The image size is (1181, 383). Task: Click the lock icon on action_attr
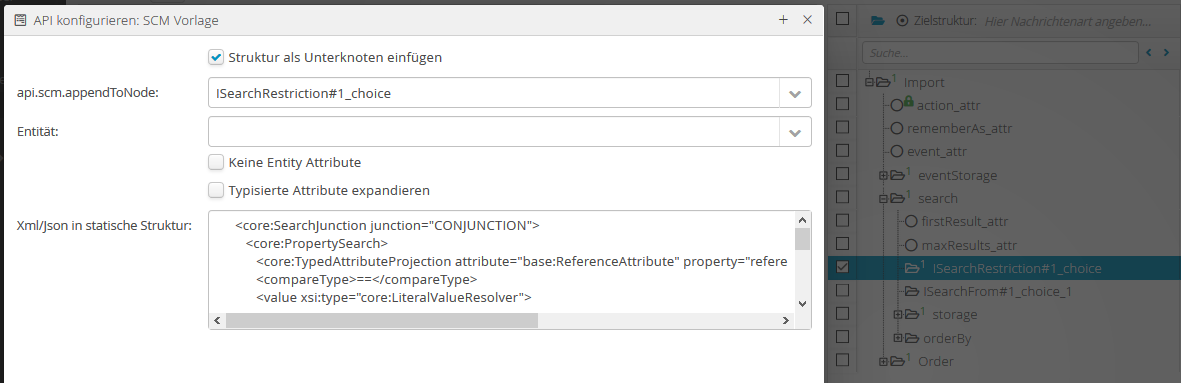tap(908, 101)
